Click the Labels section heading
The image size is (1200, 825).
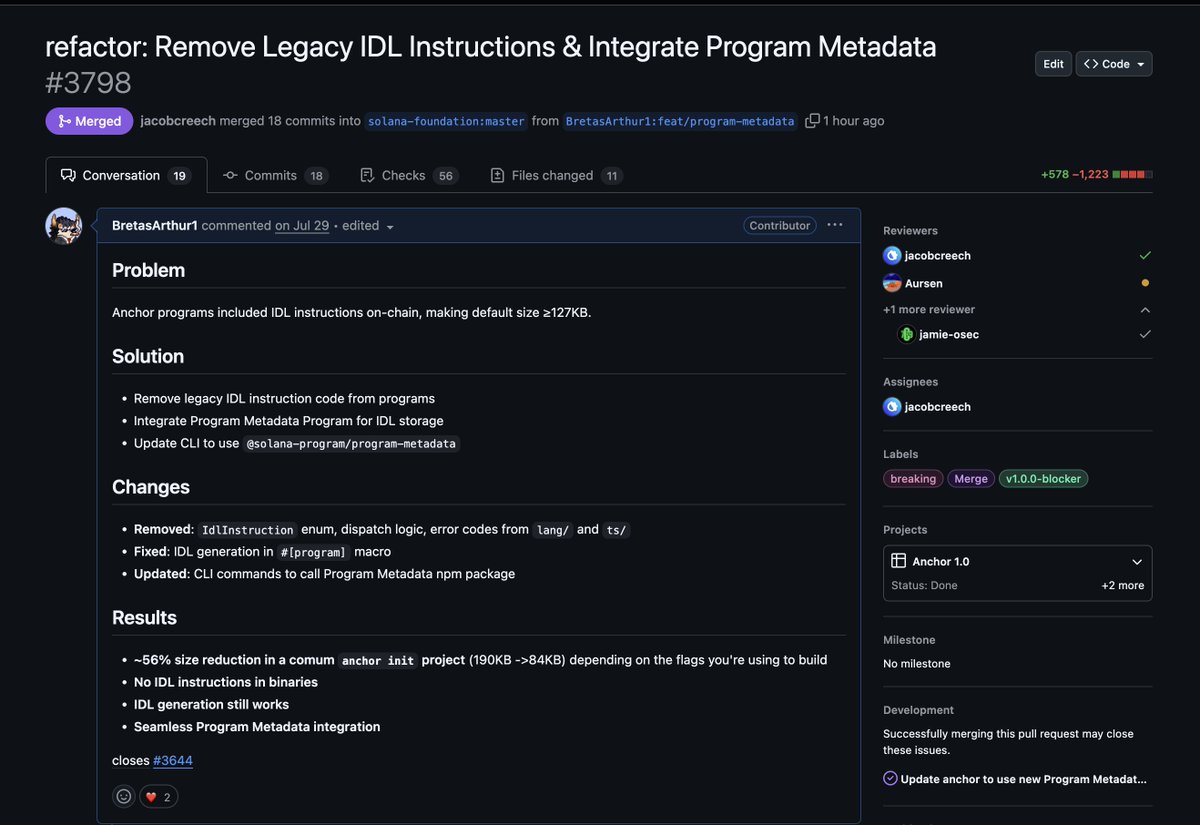pyautogui.click(x=900, y=454)
